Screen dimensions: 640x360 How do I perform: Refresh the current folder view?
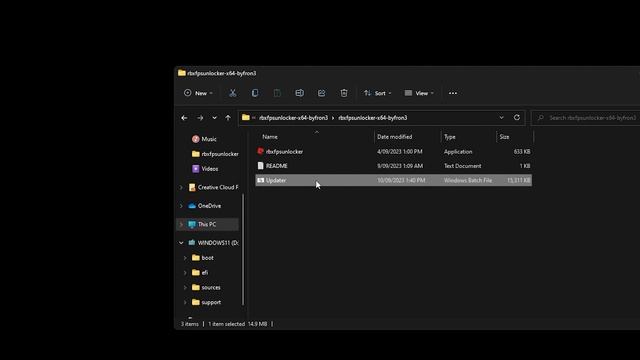pyautogui.click(x=517, y=118)
